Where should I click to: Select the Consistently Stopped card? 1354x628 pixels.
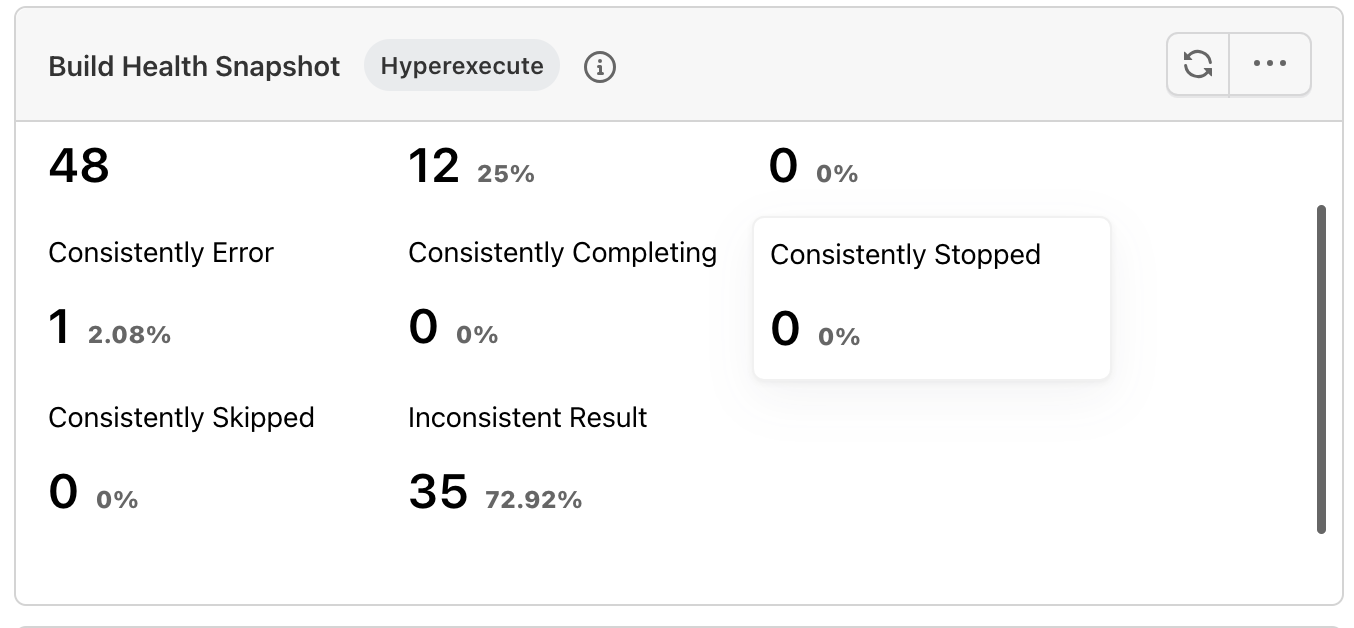931,298
